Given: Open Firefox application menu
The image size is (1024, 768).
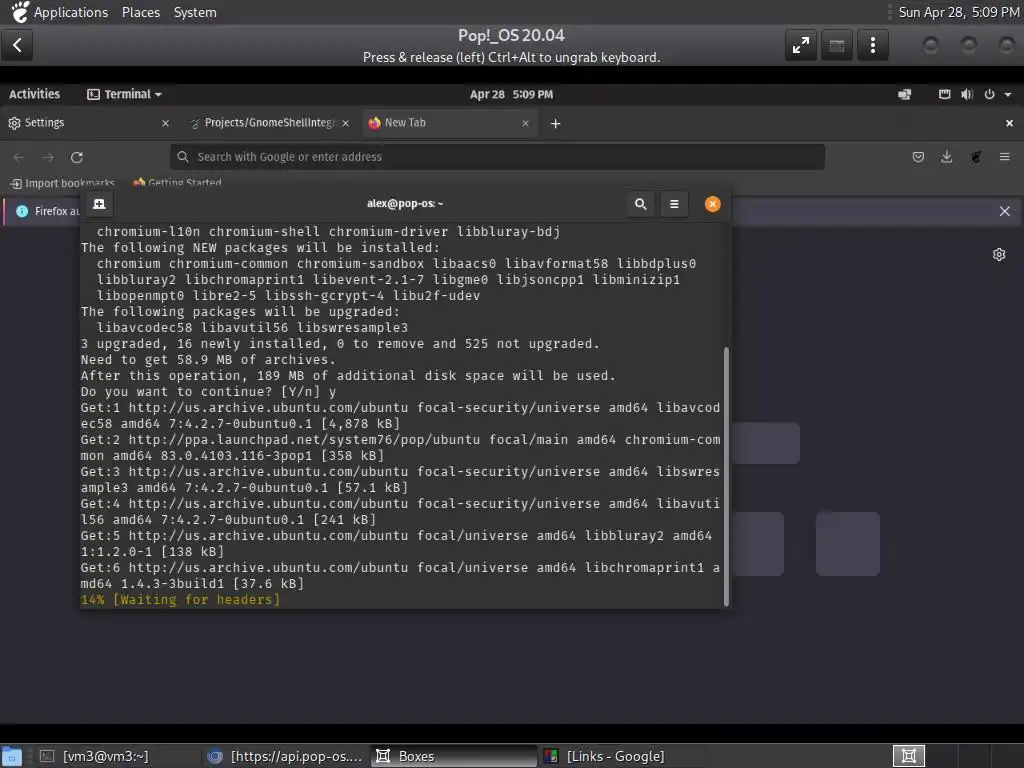Looking at the screenshot, I should pyautogui.click(x=1004, y=157).
